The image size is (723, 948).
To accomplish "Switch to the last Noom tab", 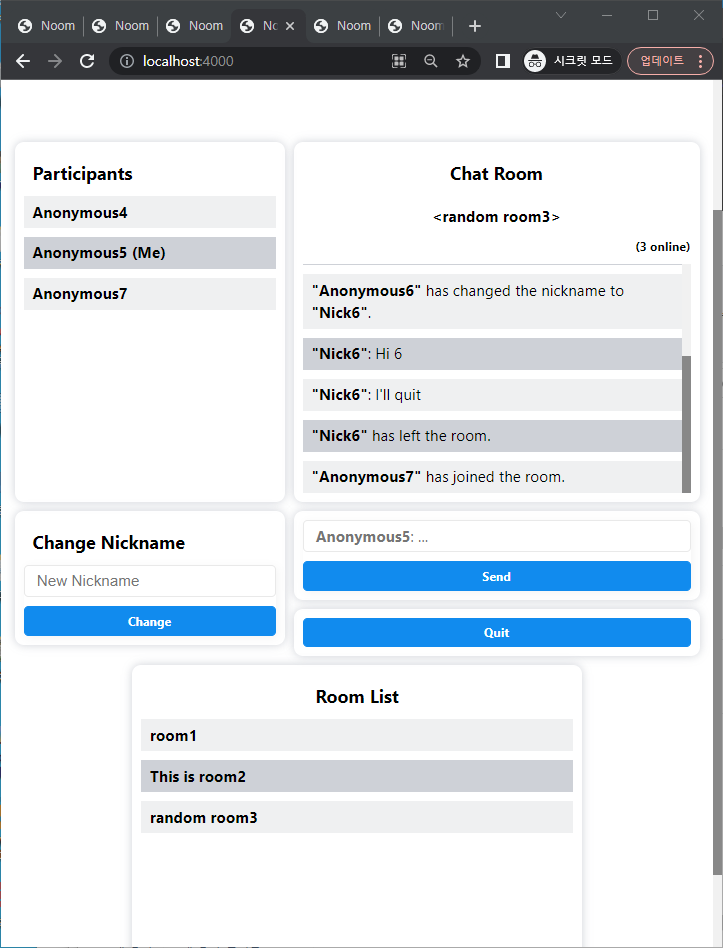I will [x=416, y=26].
